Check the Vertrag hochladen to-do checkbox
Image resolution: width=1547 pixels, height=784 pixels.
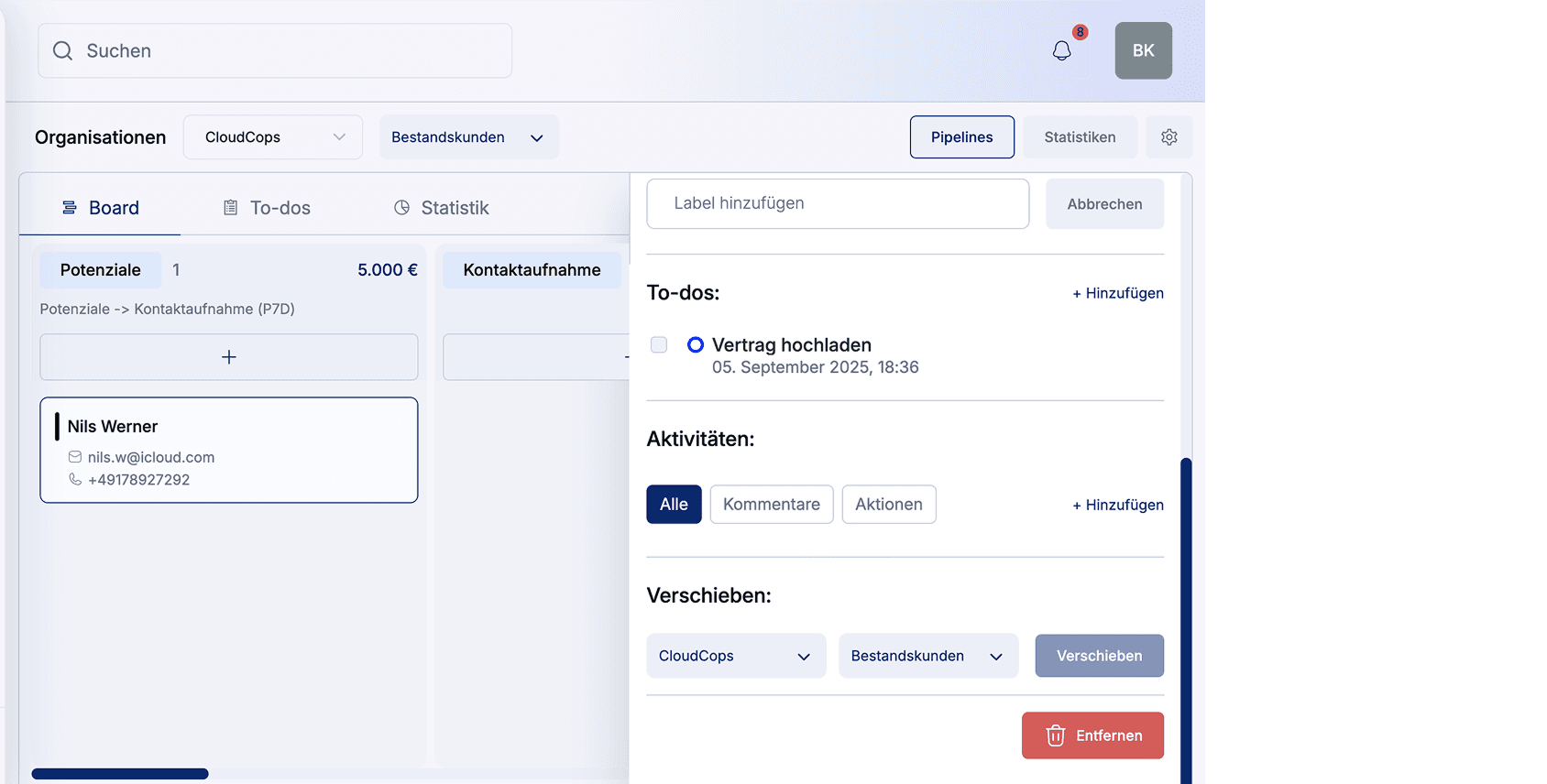tap(659, 345)
